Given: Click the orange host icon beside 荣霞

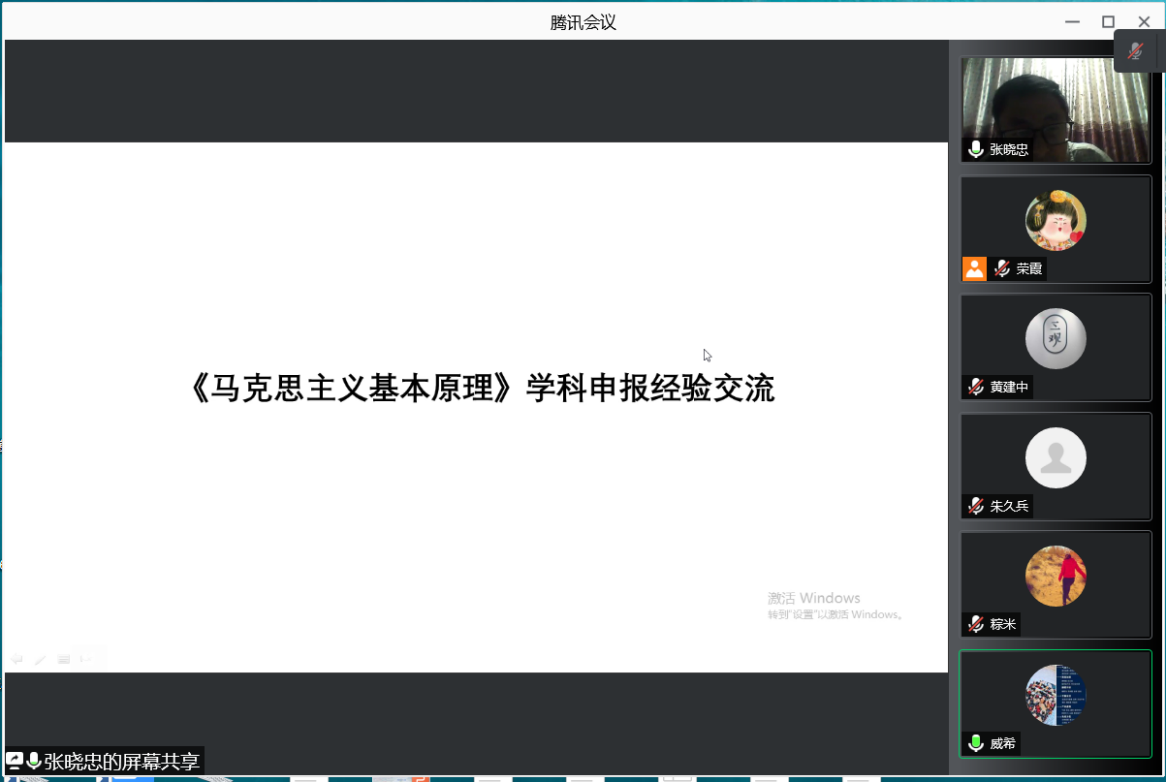Looking at the screenshot, I should coord(974,268).
